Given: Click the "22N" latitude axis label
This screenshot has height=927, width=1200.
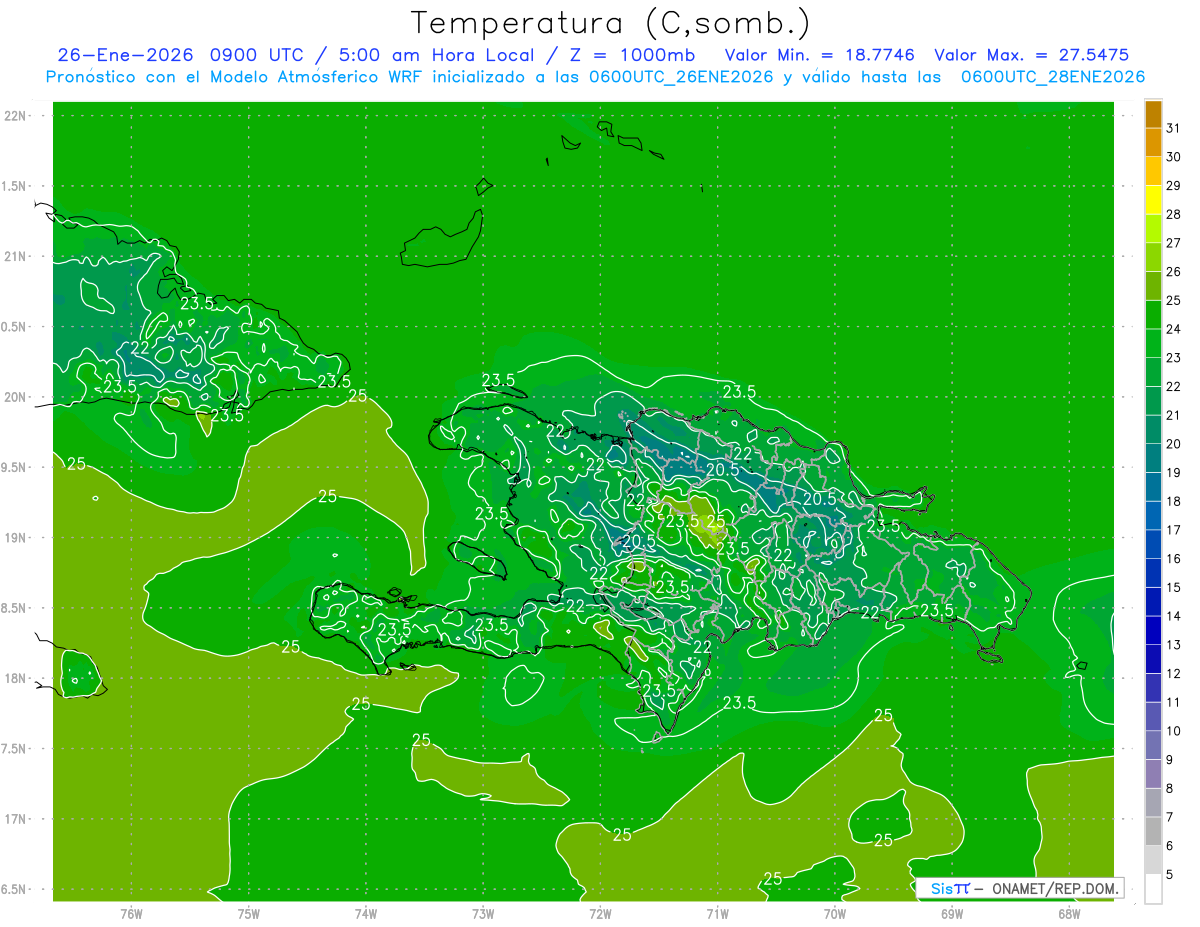Looking at the screenshot, I should 16,116.
